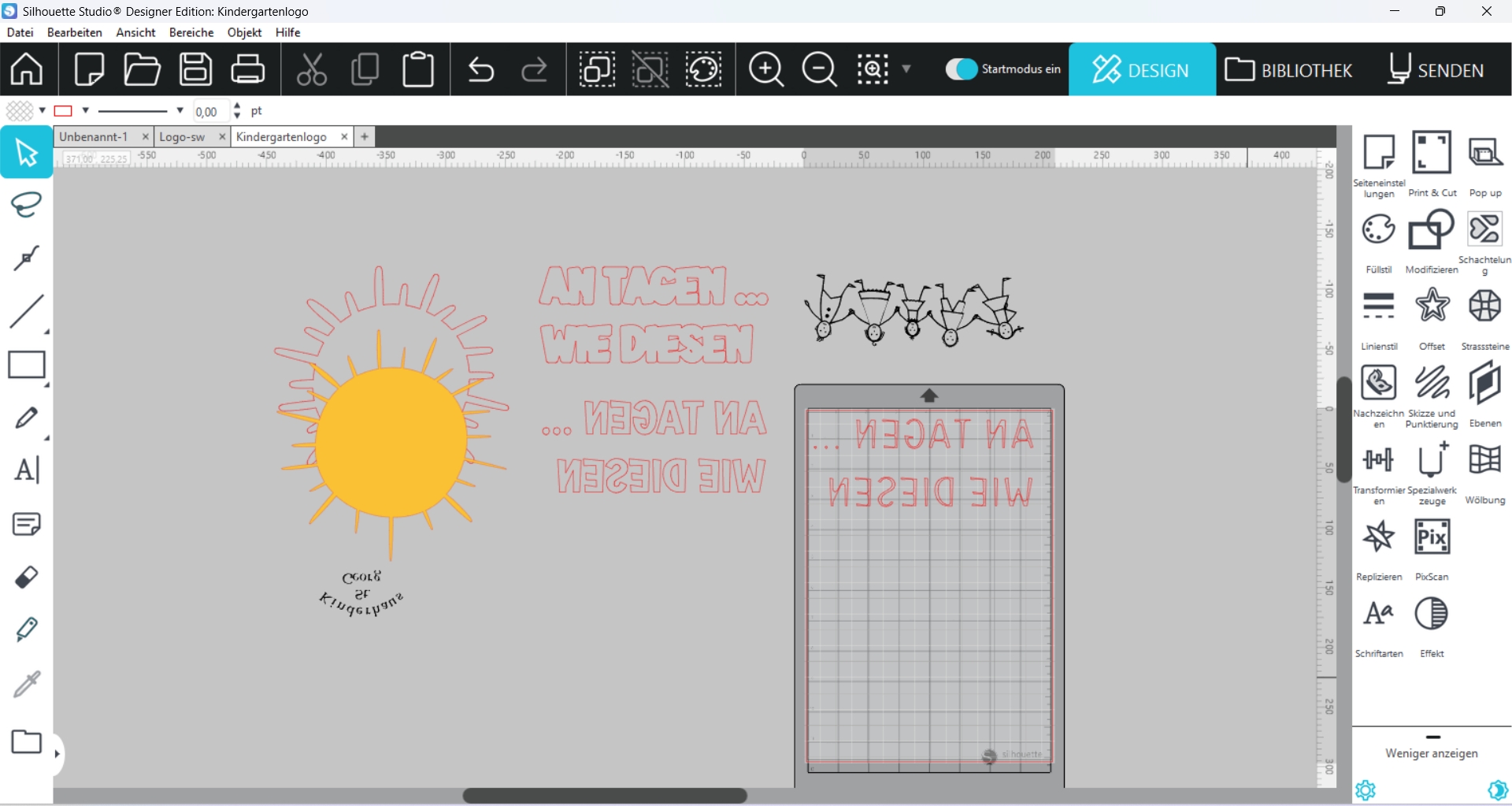Click the Zoom In magnifier

click(765, 69)
